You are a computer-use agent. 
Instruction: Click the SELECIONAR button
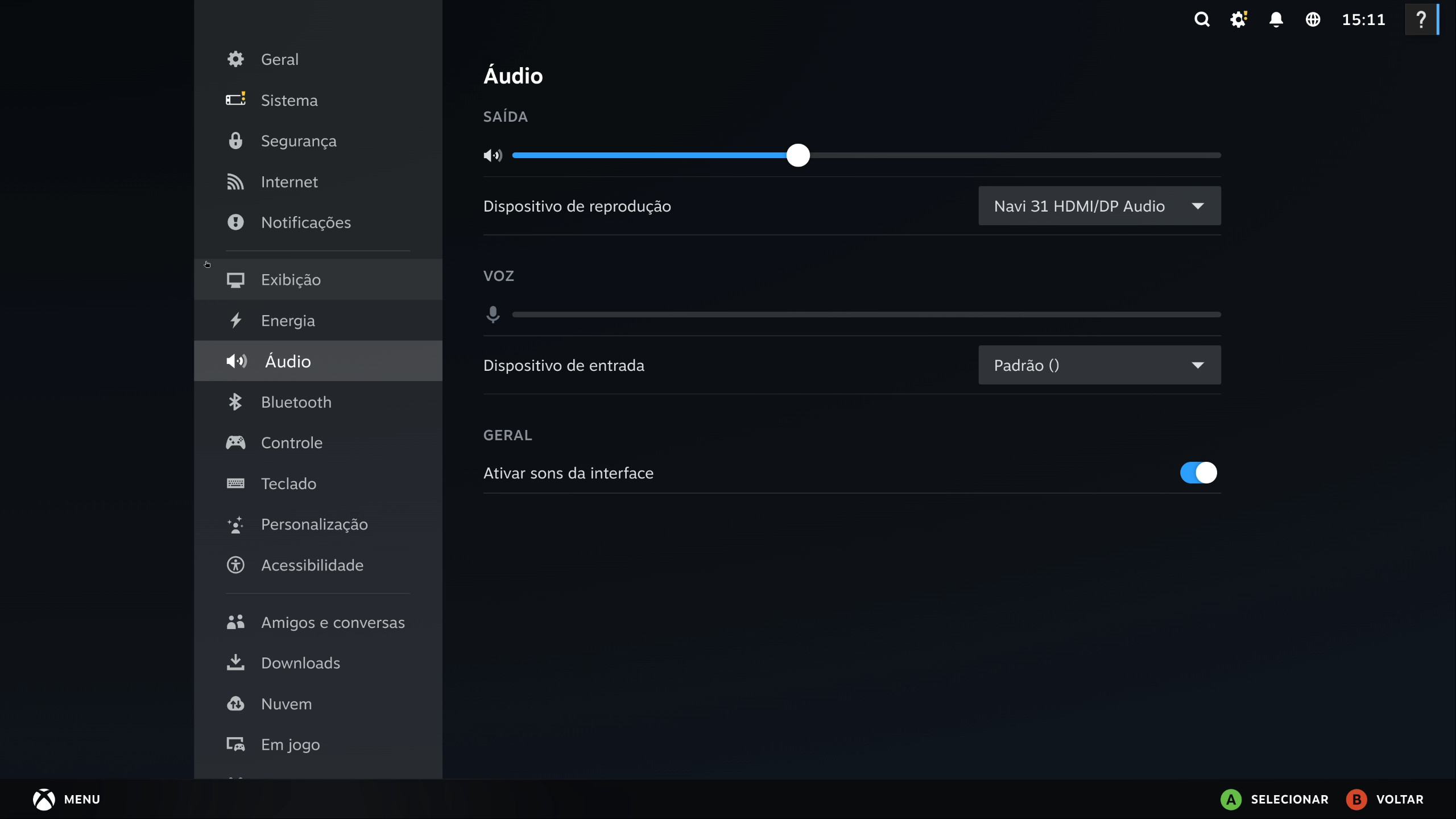point(1274,799)
